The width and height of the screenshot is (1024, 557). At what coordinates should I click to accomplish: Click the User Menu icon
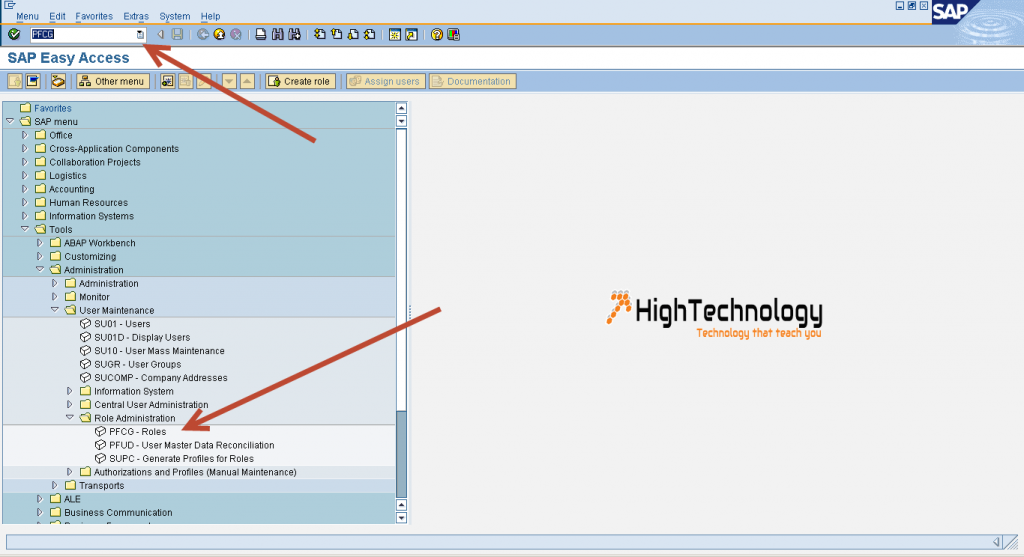tap(14, 81)
